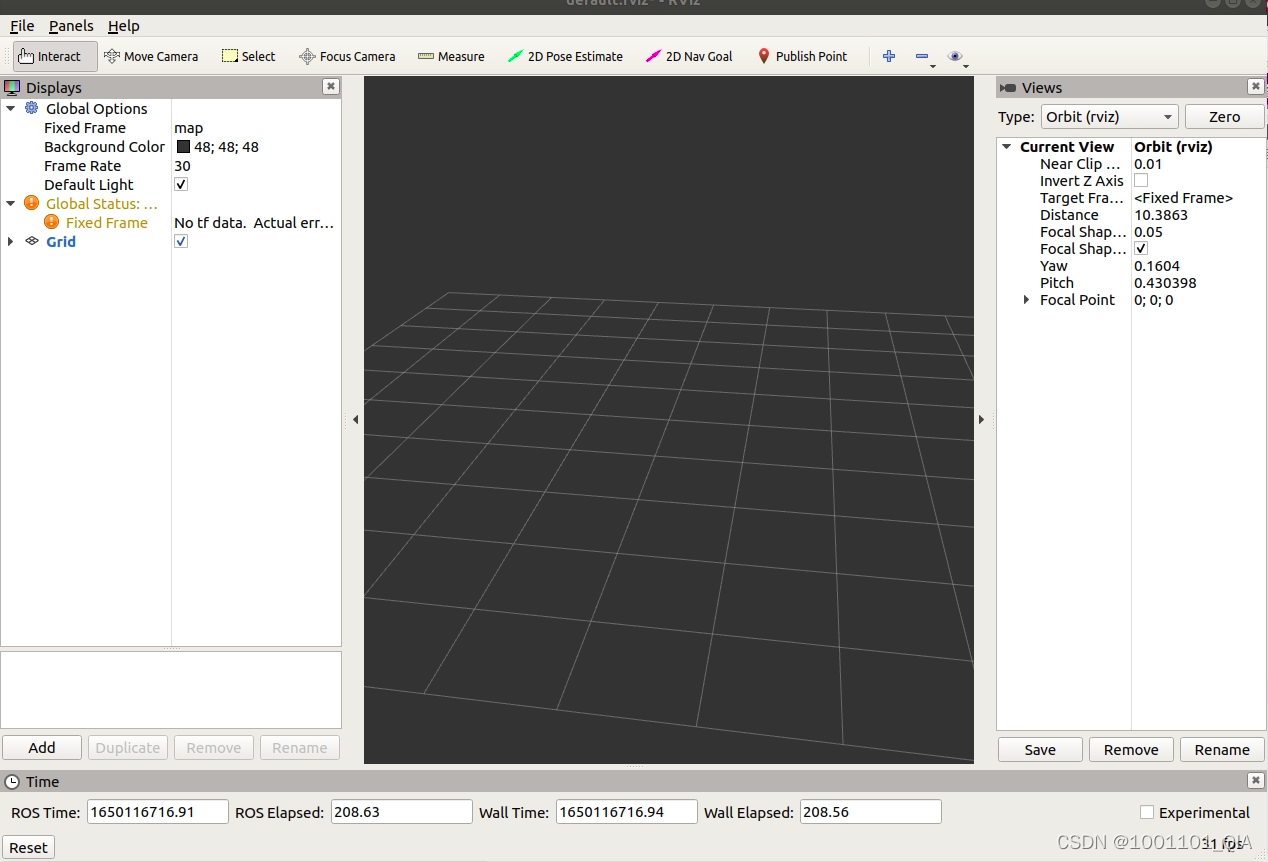Click the Distance value 10.3863
This screenshot has height=862, width=1268.
click(x=1161, y=215)
